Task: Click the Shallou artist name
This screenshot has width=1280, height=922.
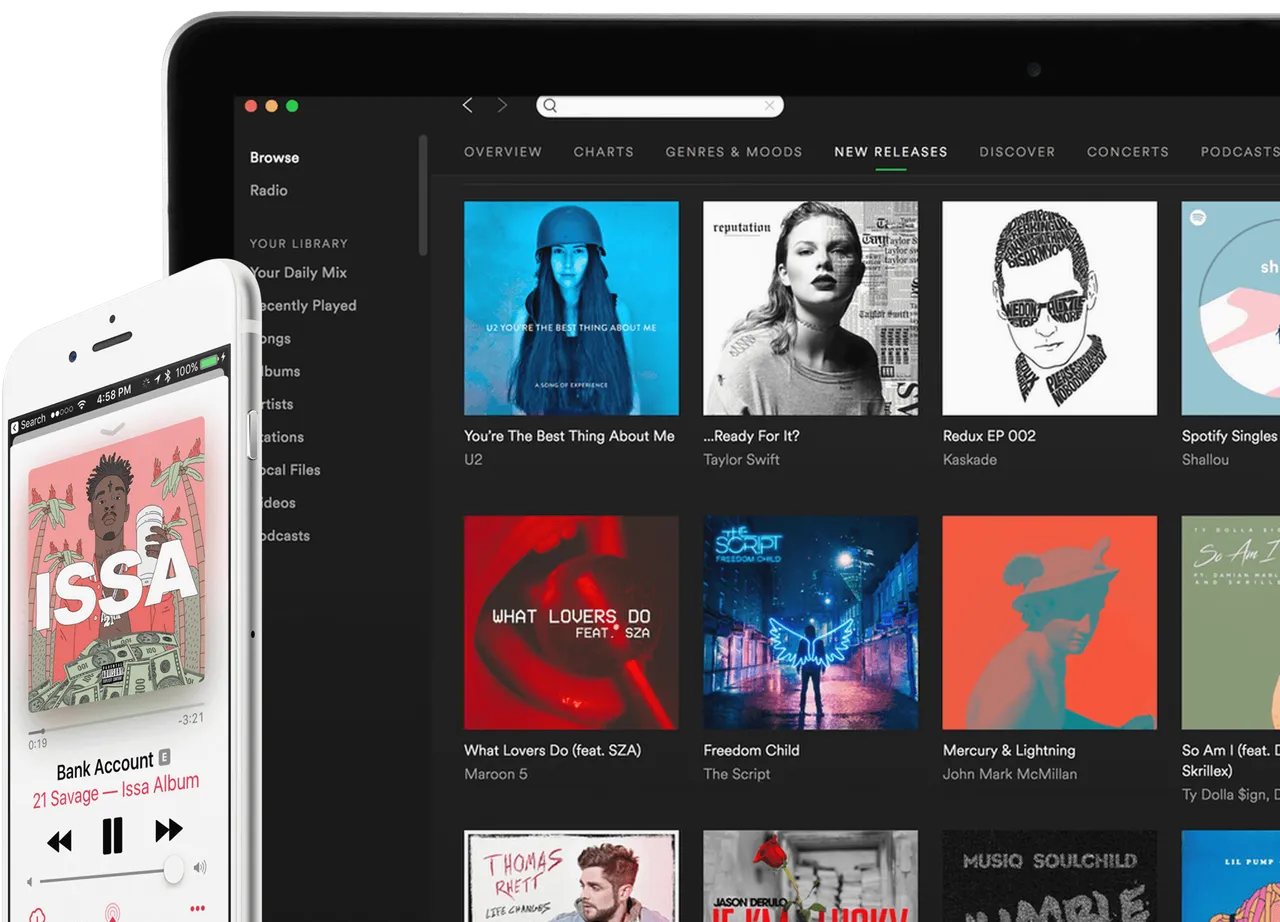Action: click(1205, 460)
